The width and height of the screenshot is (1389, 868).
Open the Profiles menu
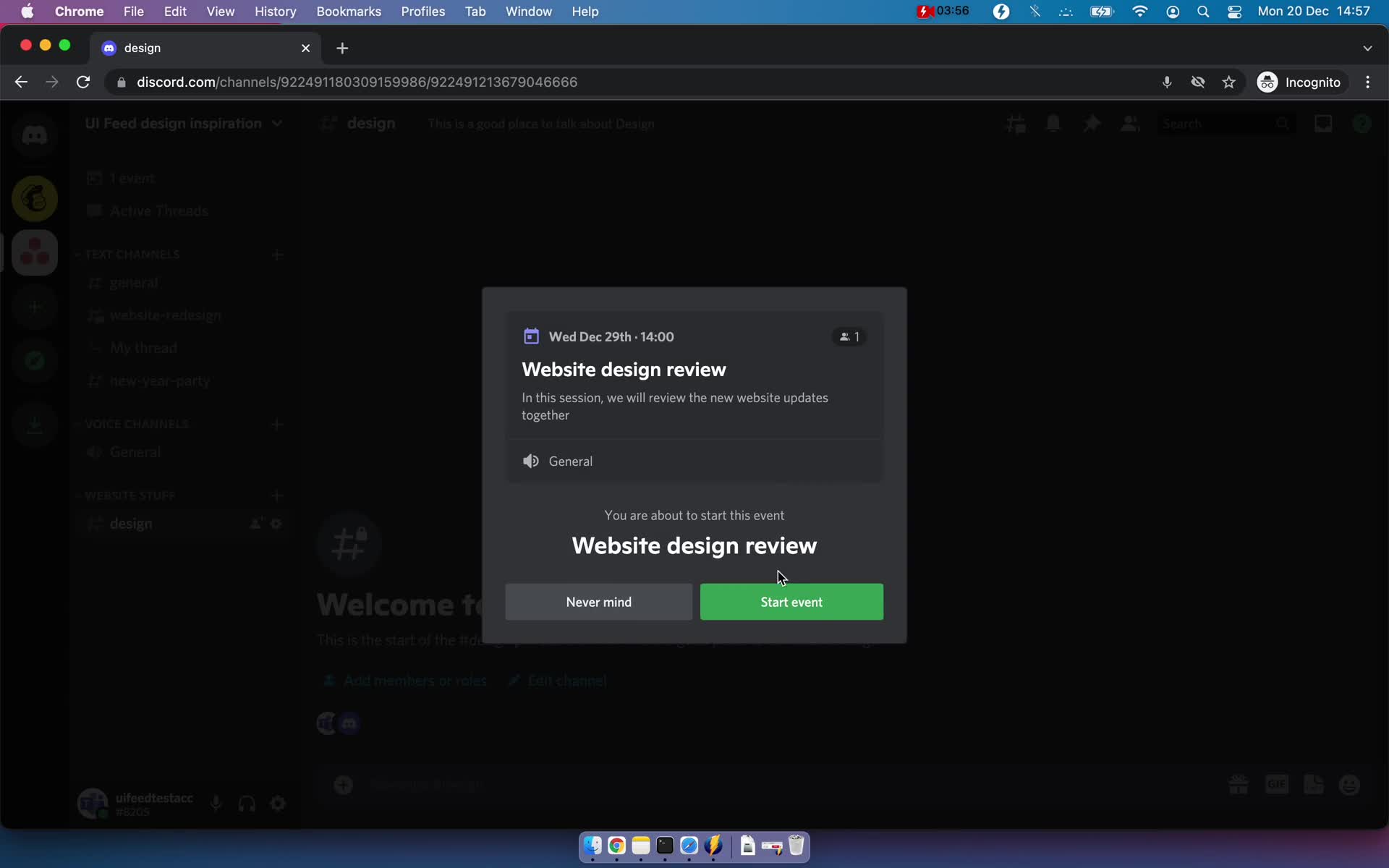point(423,12)
